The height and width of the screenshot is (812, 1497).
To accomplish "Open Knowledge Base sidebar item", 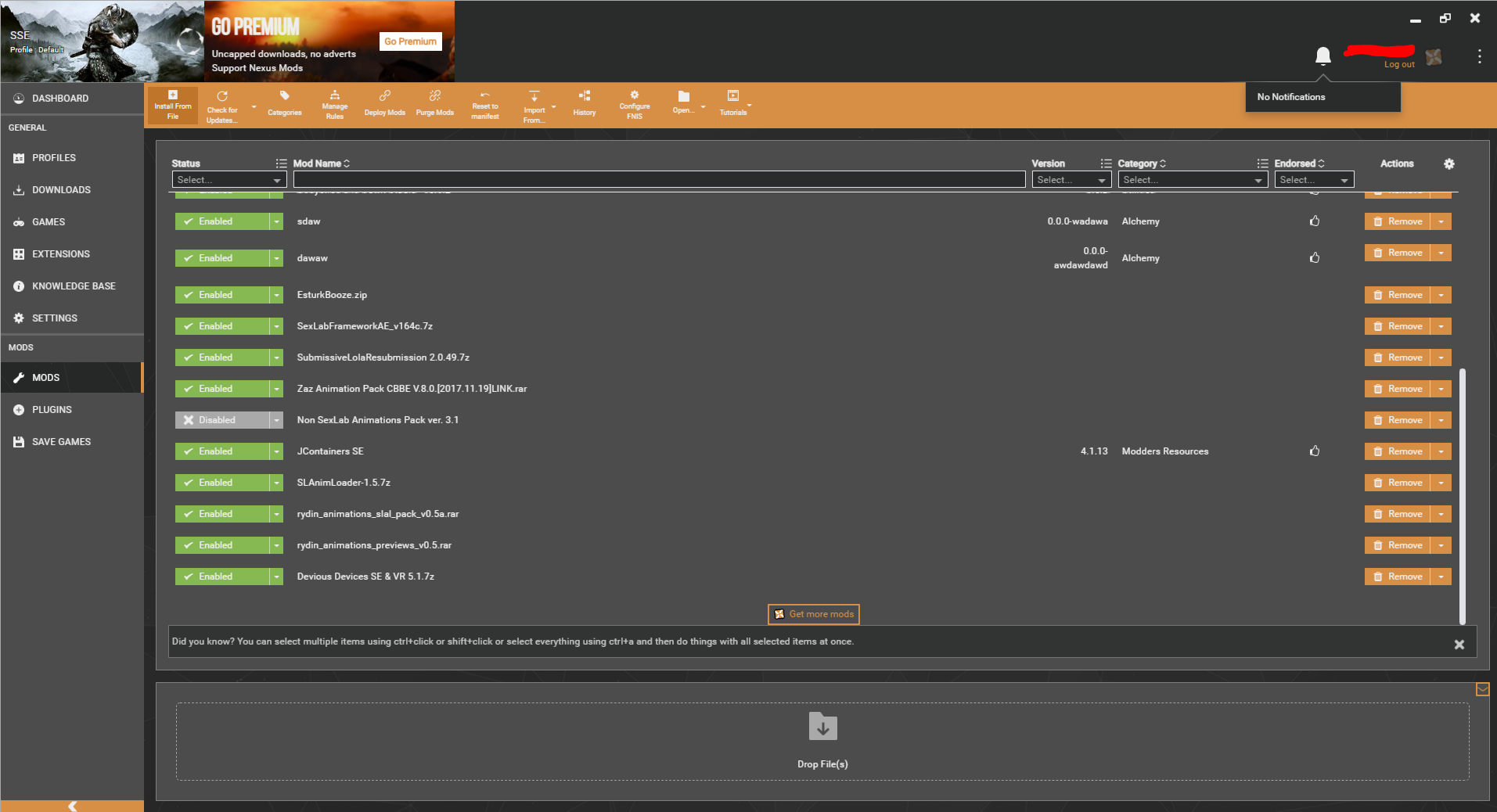I will pos(72,286).
